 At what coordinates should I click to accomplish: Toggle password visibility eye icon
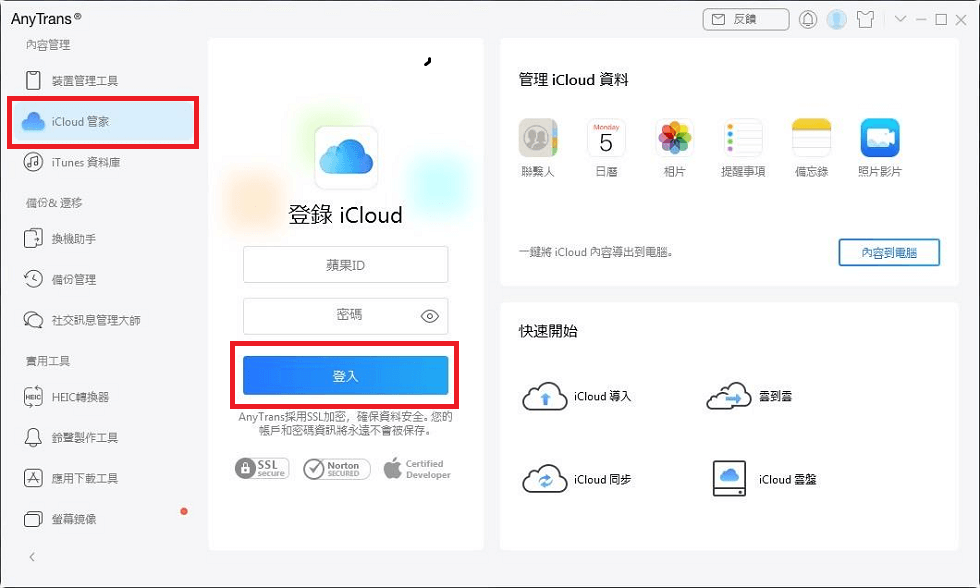point(430,316)
